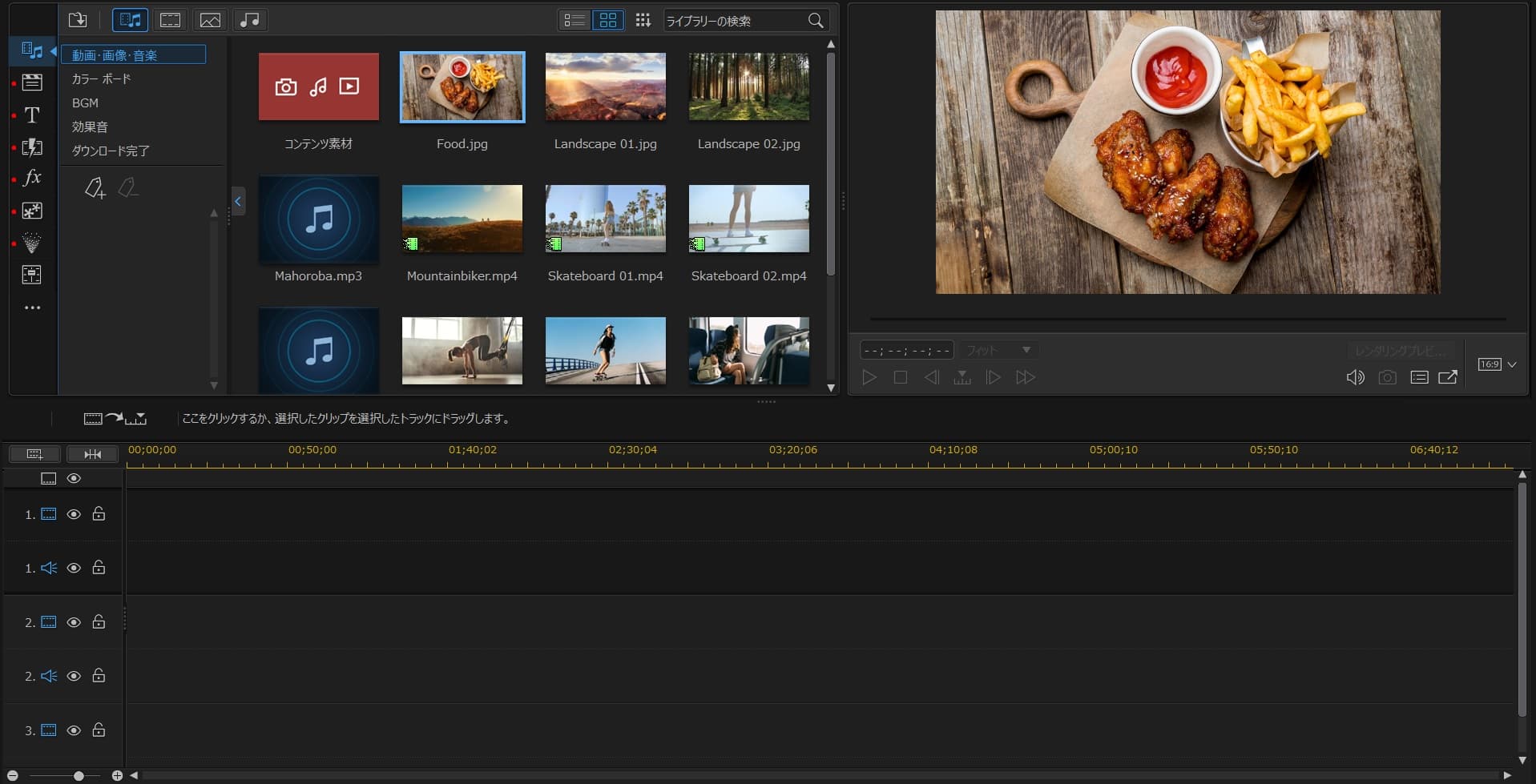The width and height of the screenshot is (1536, 784).
Task: Open the 16:9 aspect ratio dropdown
Action: 1497,364
